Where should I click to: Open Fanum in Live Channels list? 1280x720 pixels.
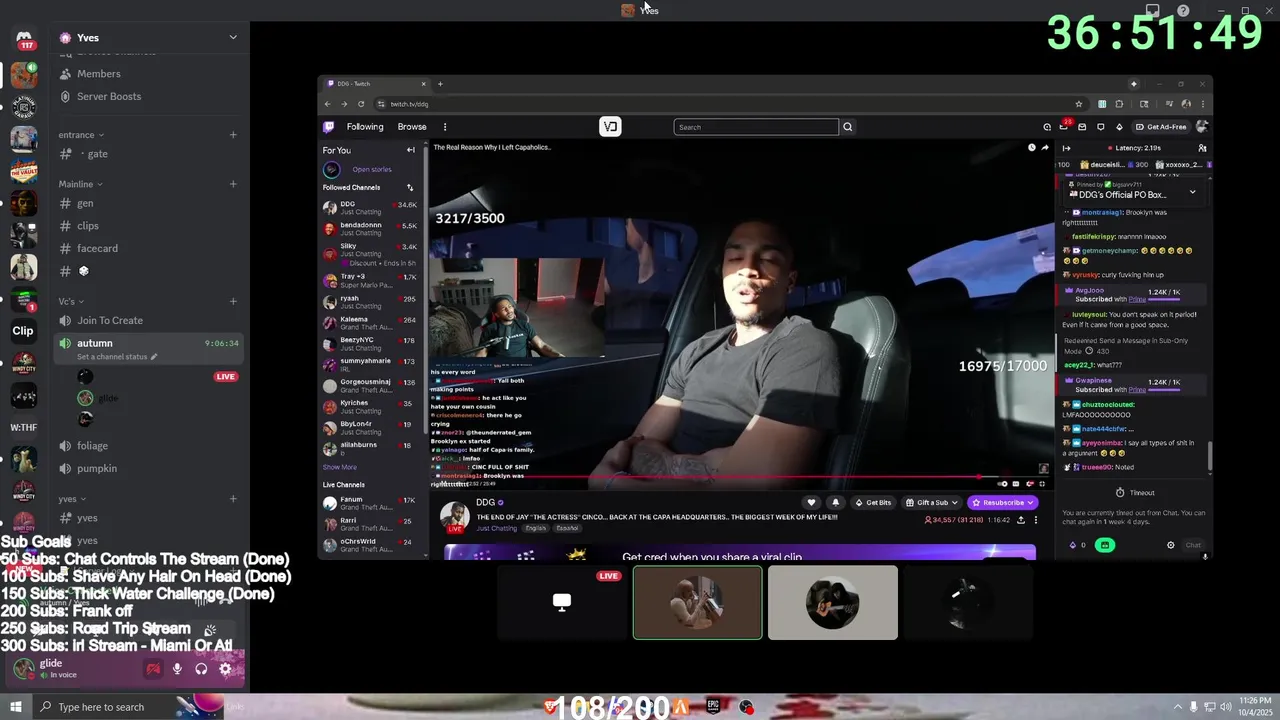coord(370,503)
